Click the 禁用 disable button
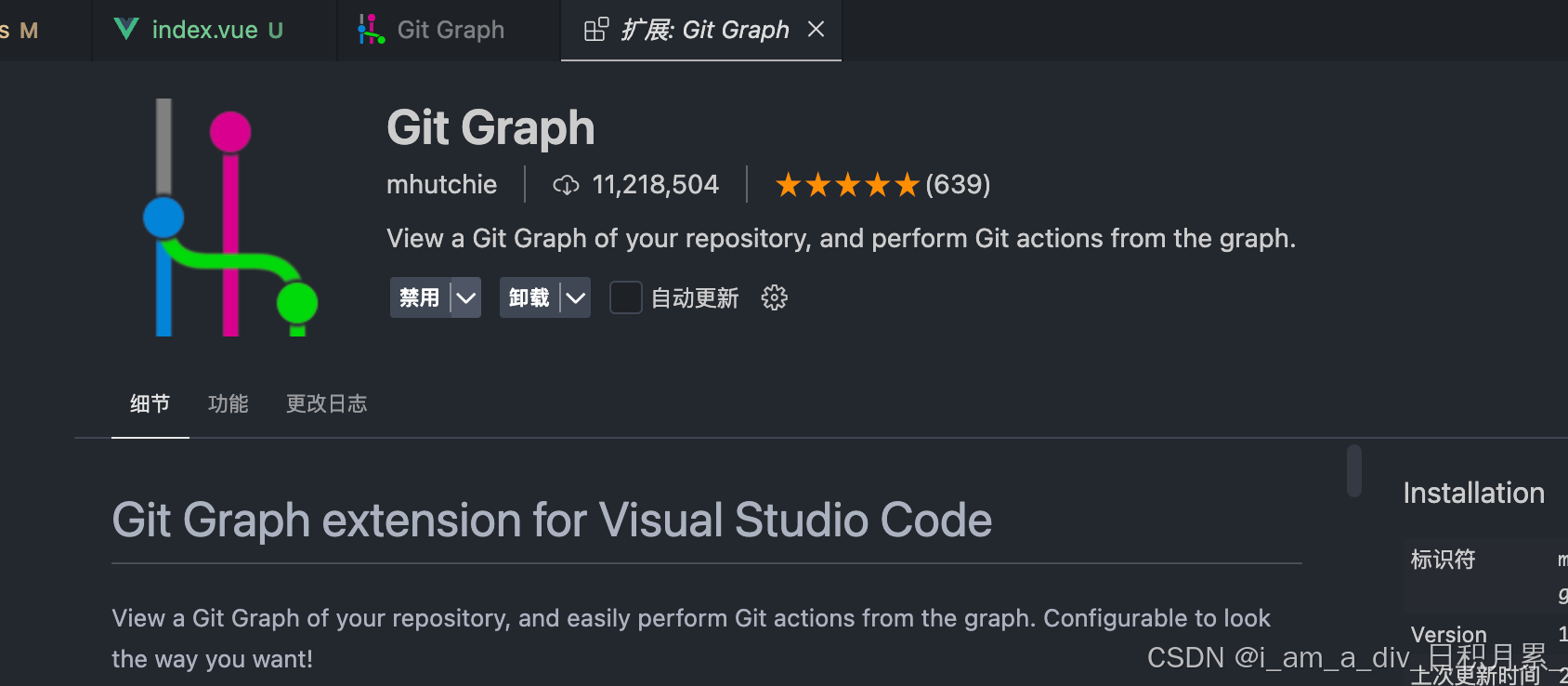Image resolution: width=1568 pixels, height=686 pixels. [420, 297]
